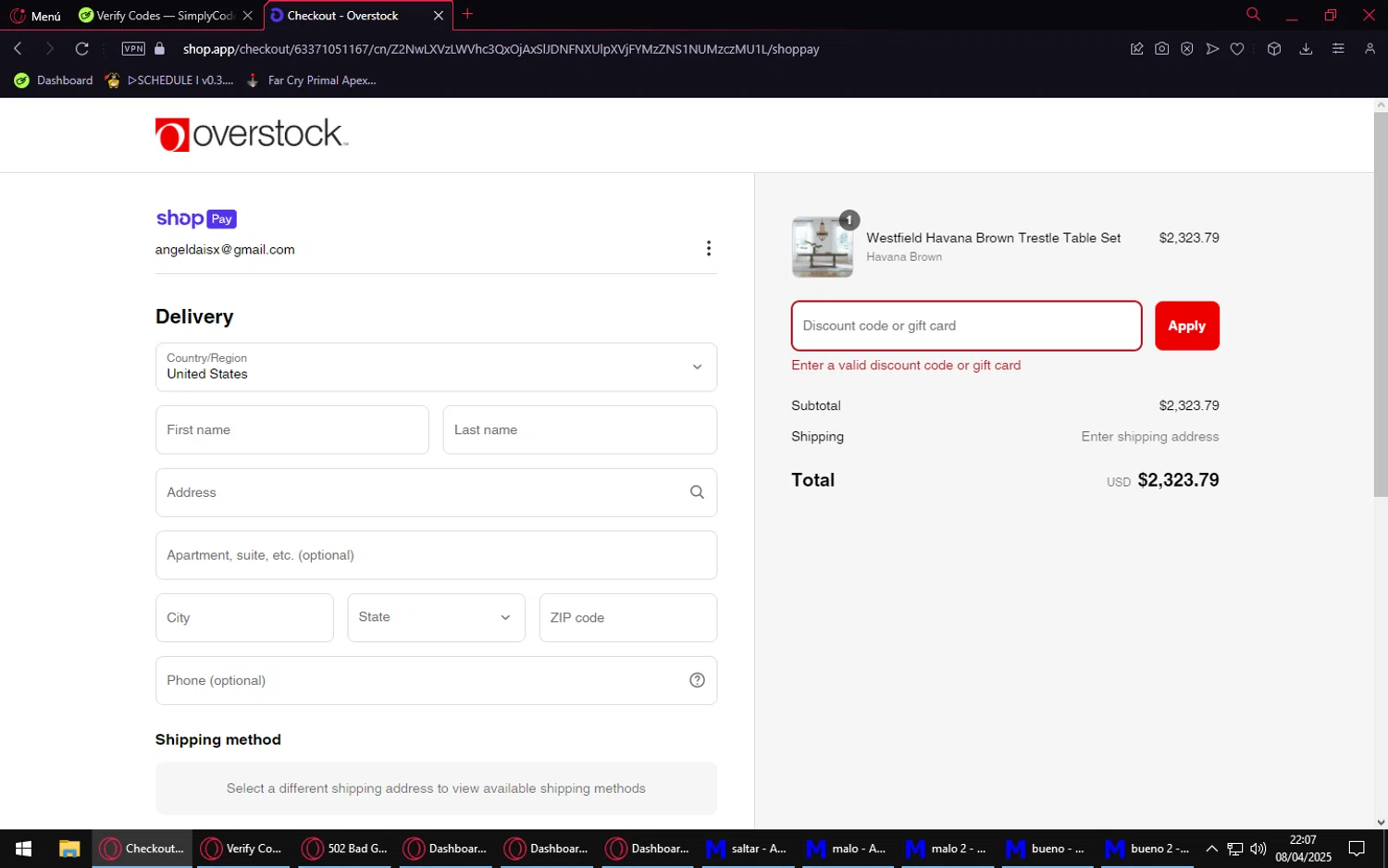
Task: Open the Dashboard bookmark
Action: click(54, 81)
